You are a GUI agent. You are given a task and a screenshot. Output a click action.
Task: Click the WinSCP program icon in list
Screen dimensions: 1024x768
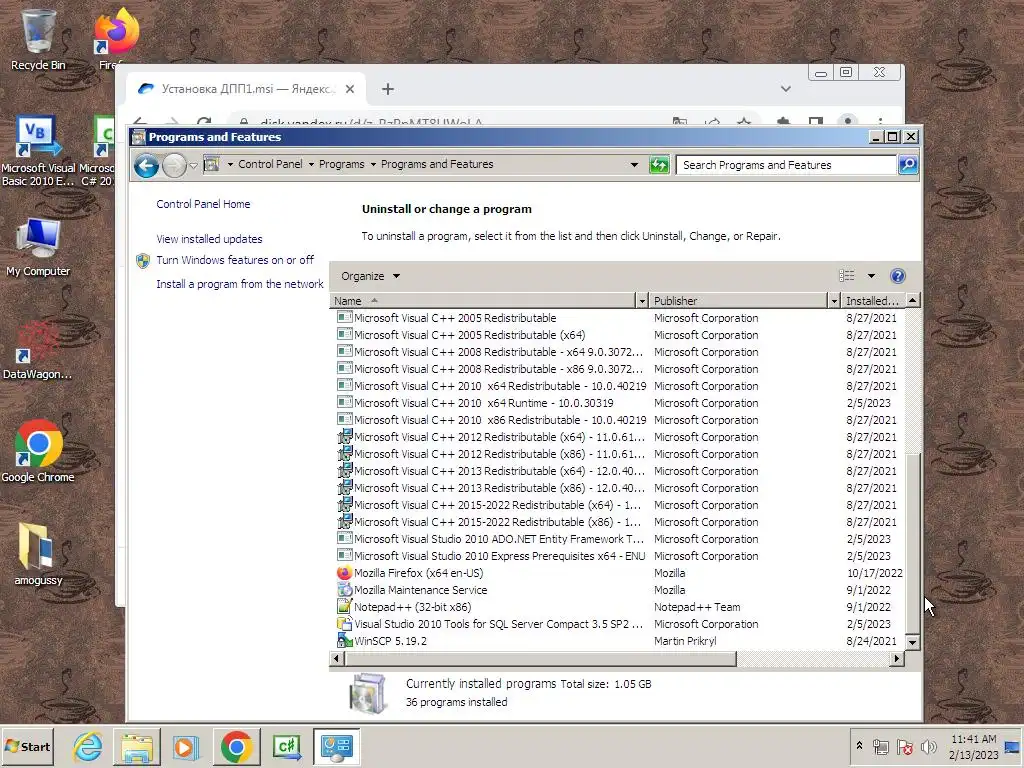pos(344,641)
